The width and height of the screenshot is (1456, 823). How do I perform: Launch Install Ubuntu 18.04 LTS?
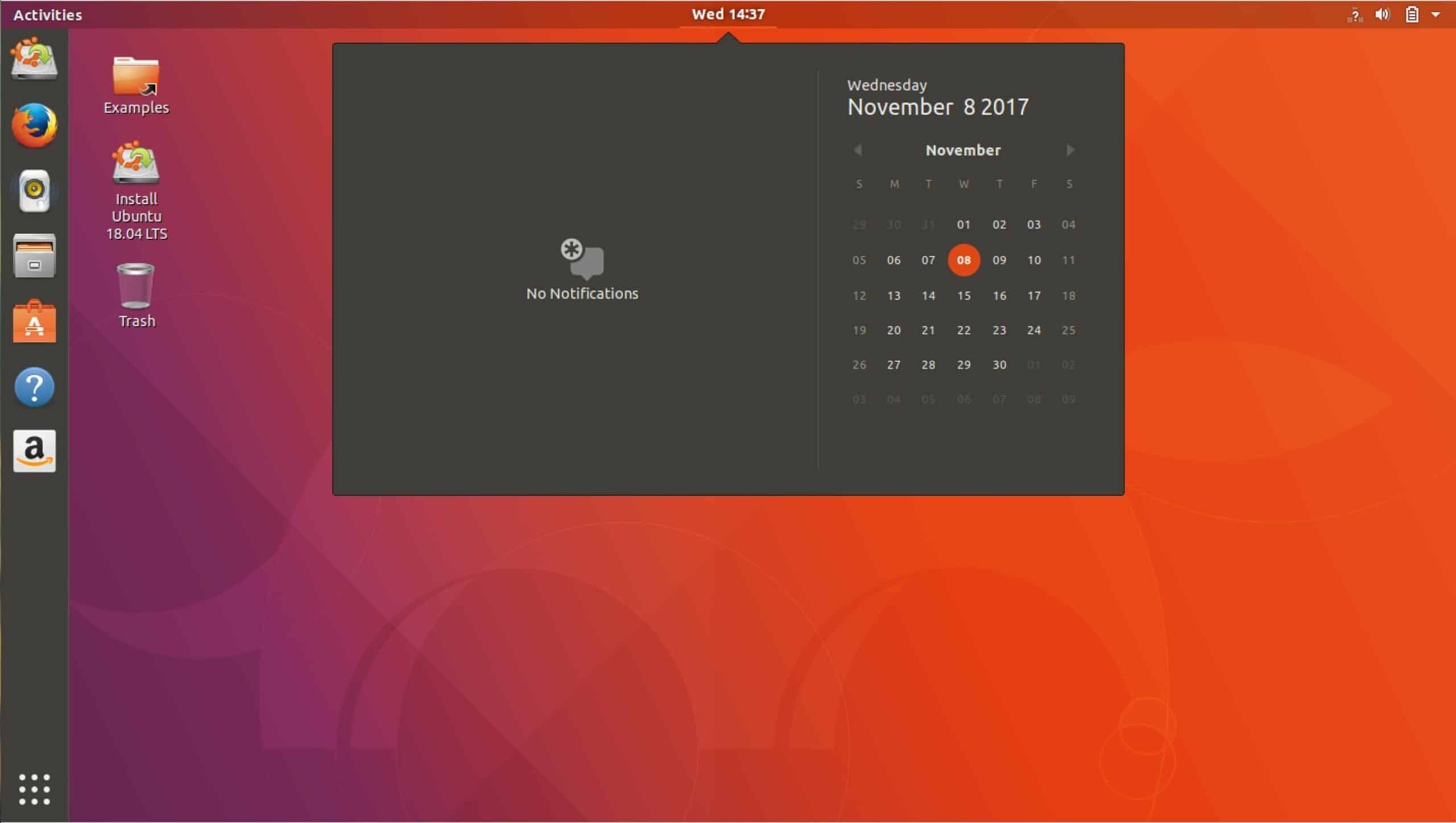136,191
